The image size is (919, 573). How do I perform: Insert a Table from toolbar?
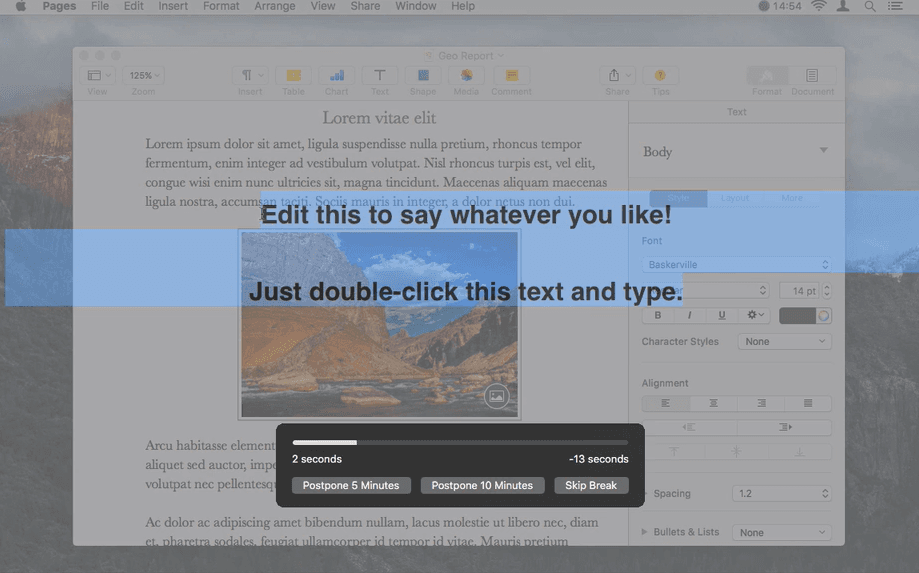point(294,76)
